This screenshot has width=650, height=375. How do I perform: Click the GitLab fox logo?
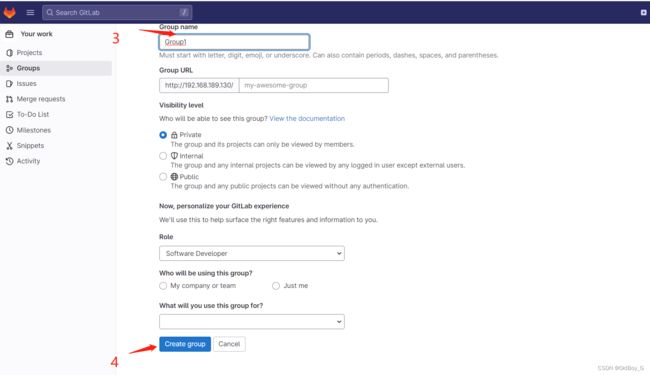[x=10, y=13]
